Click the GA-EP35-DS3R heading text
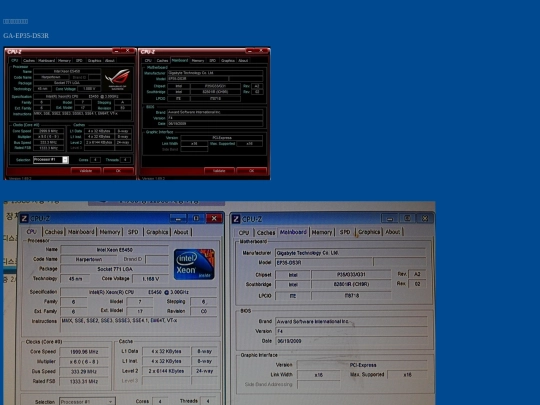 (26, 35)
